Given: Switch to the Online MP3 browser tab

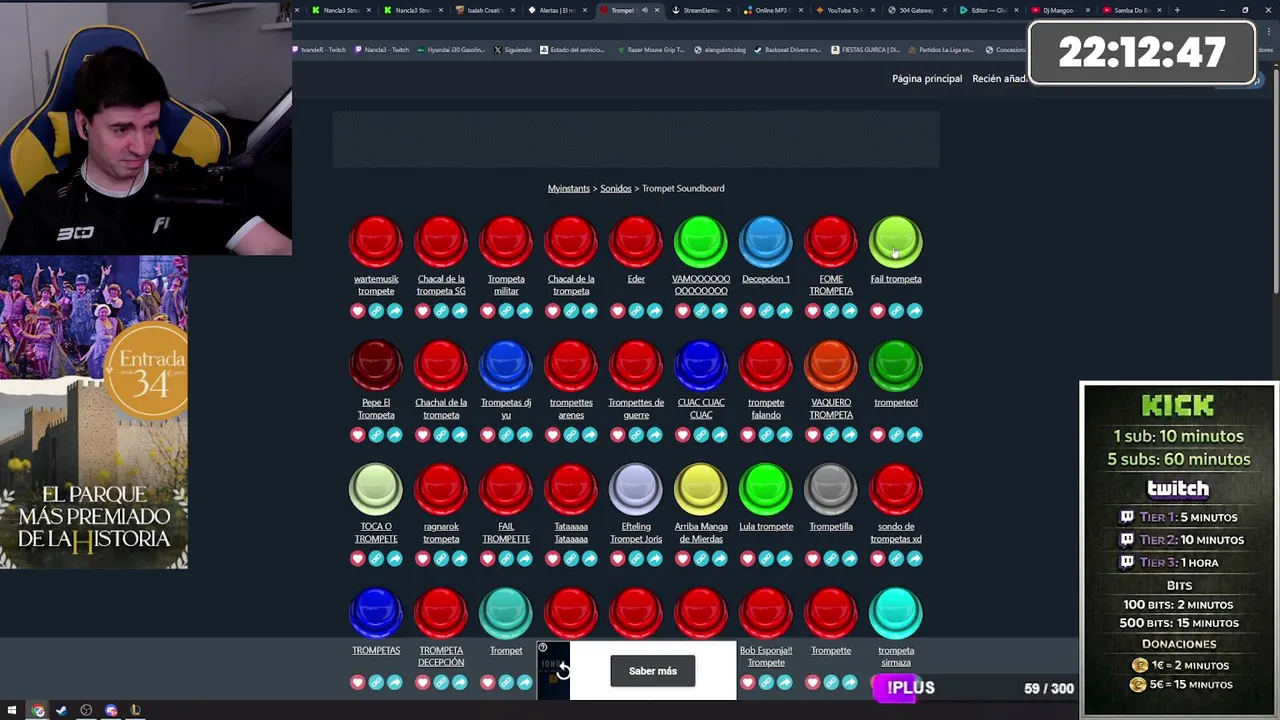Looking at the screenshot, I should point(771,10).
